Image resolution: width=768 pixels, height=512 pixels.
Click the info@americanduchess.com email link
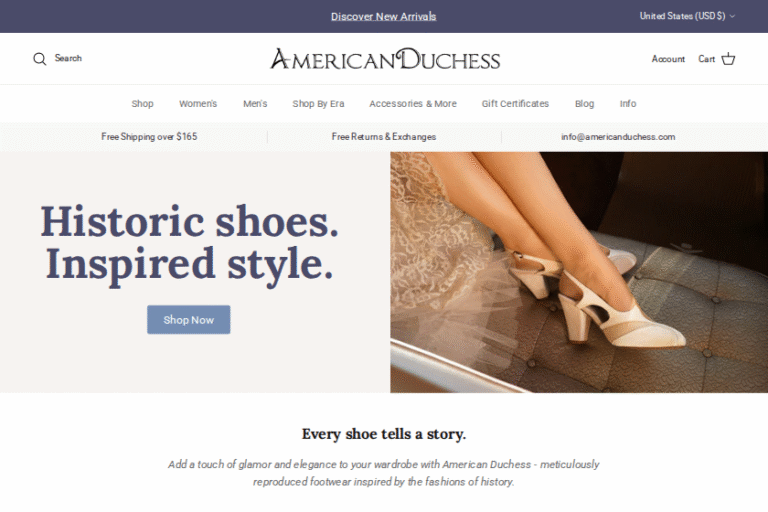point(618,137)
